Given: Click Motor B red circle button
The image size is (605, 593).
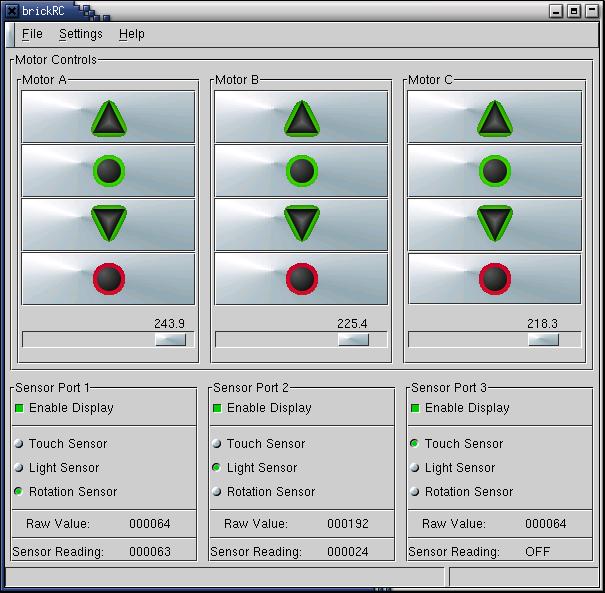Looking at the screenshot, I should pyautogui.click(x=301, y=278).
